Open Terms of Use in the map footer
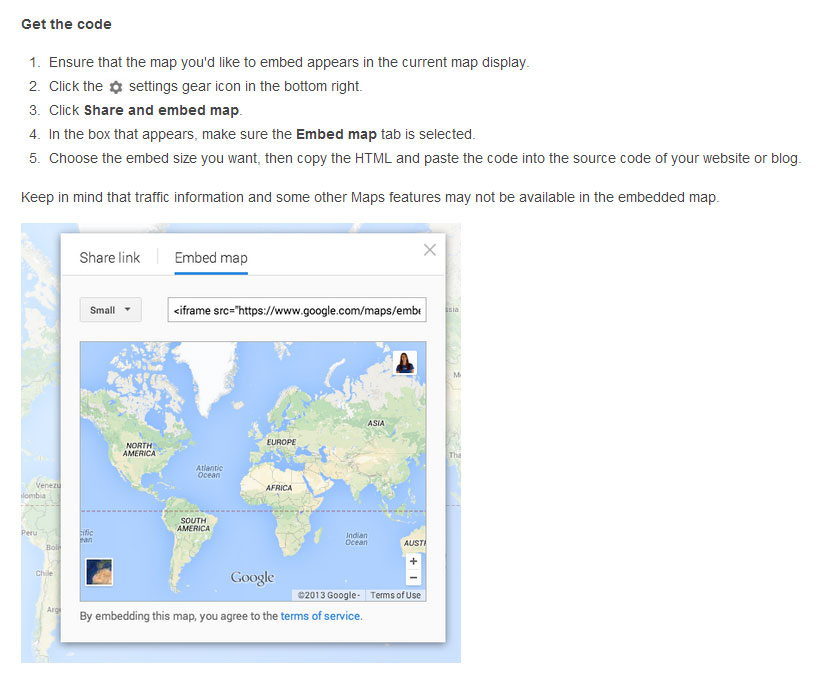This screenshot has width=821, height=678. click(395, 595)
